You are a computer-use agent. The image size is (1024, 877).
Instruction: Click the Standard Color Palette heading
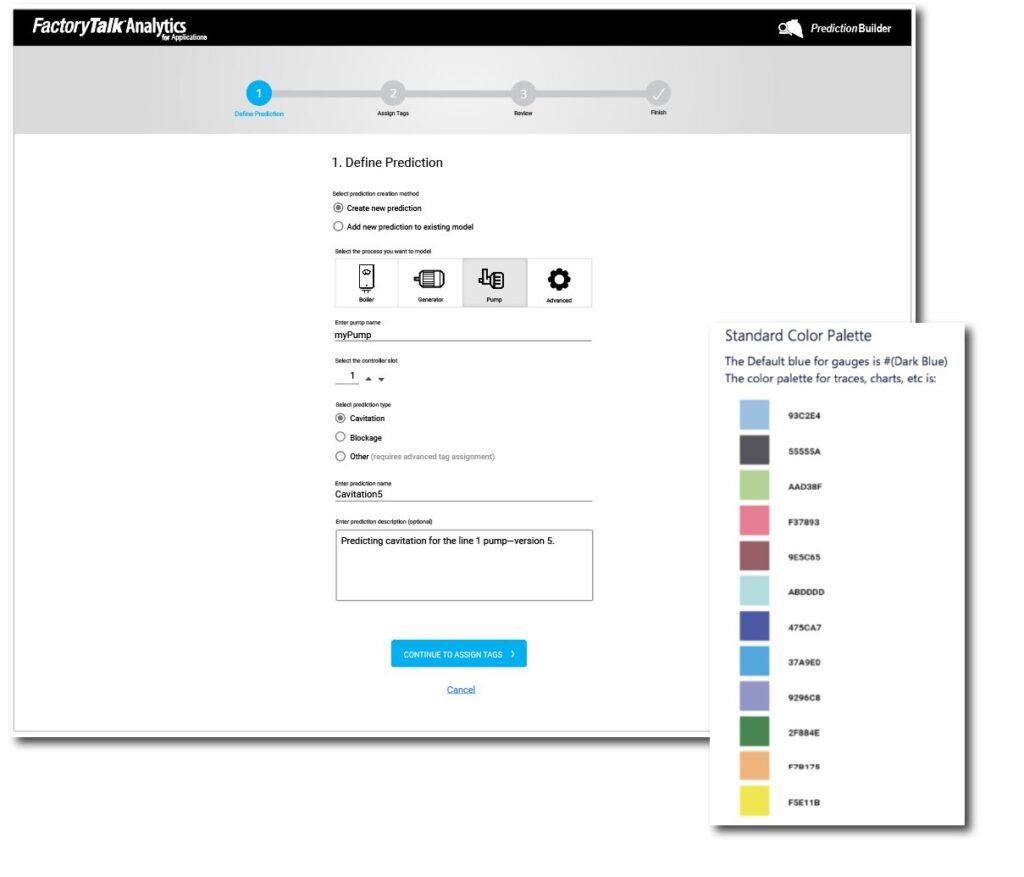tap(798, 336)
